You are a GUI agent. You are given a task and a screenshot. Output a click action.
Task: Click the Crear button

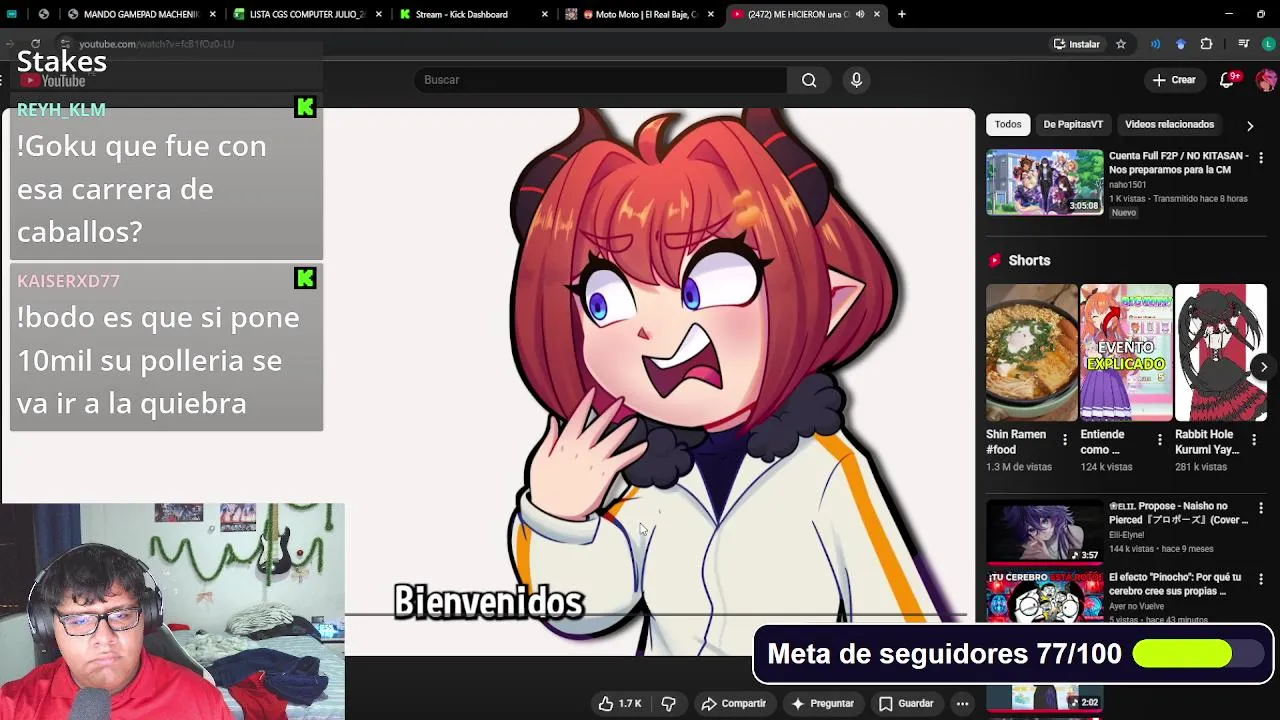point(1174,80)
